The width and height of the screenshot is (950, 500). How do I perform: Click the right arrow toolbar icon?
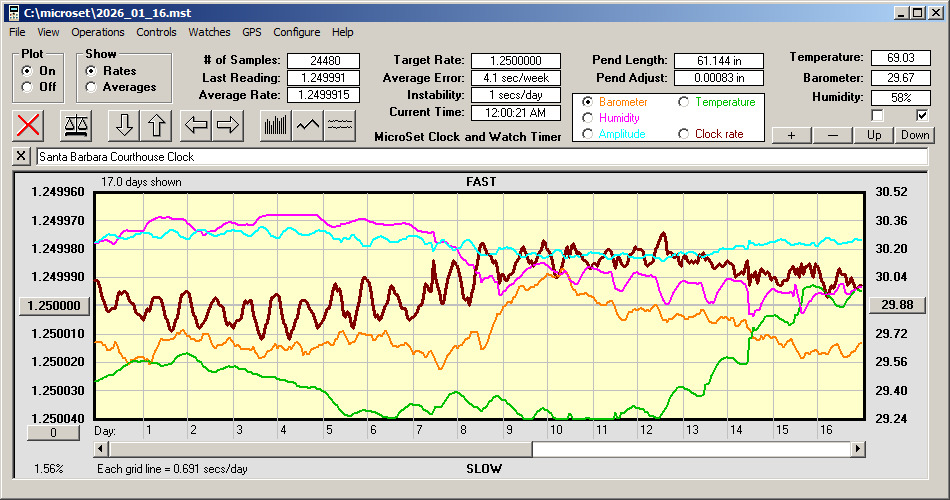[x=229, y=125]
